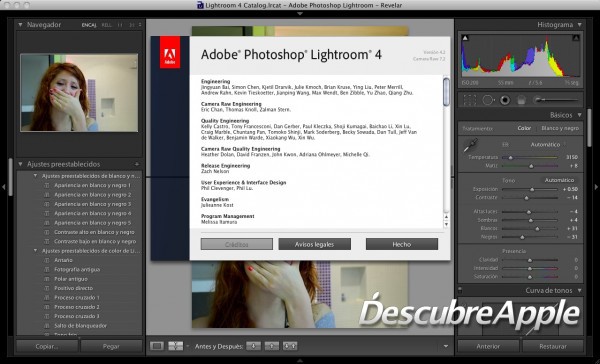600x364 pixels.
Task: Show top module picker with edge arrow
Action: point(300,14)
